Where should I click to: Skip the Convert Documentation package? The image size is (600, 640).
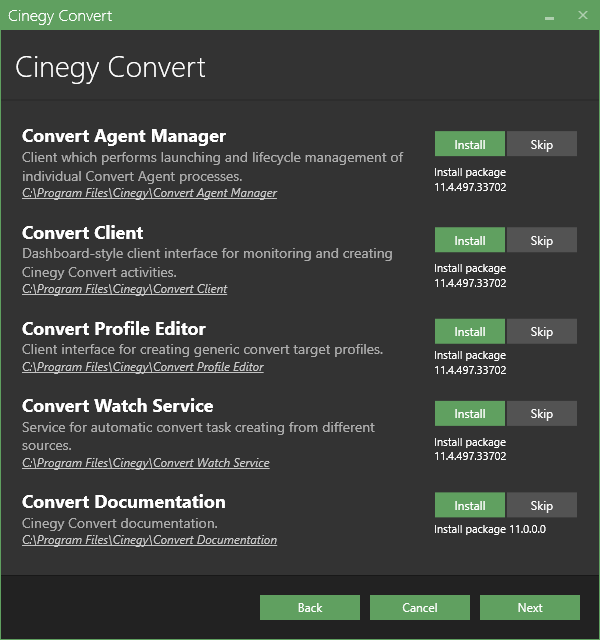pos(542,505)
